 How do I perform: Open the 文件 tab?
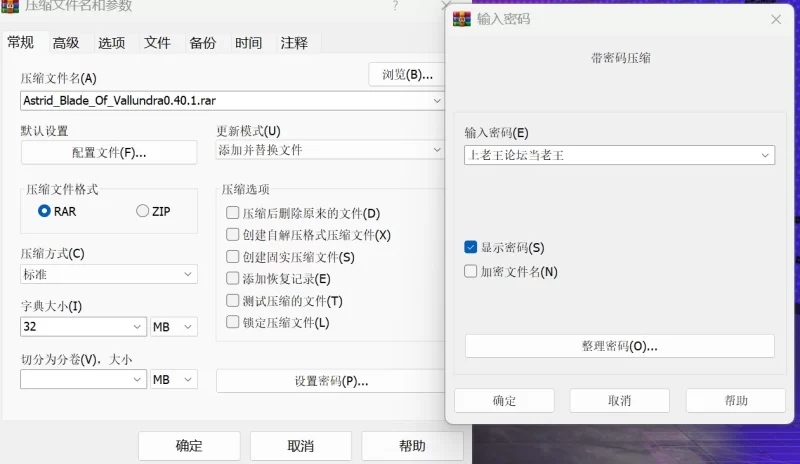(x=157, y=43)
